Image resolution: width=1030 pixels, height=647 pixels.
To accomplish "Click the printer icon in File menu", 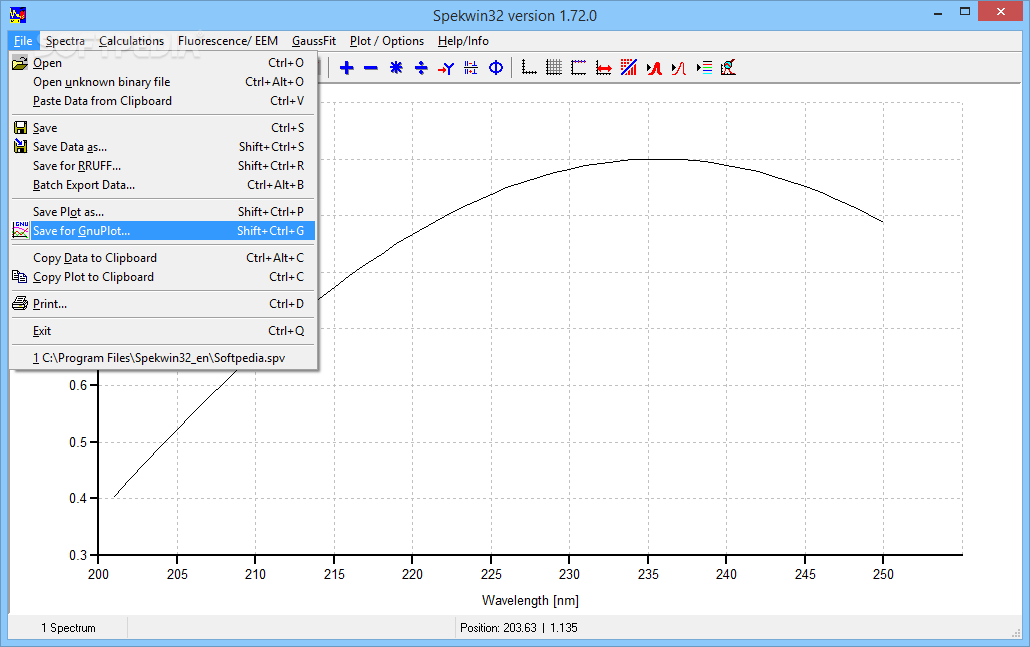I will tap(20, 303).
